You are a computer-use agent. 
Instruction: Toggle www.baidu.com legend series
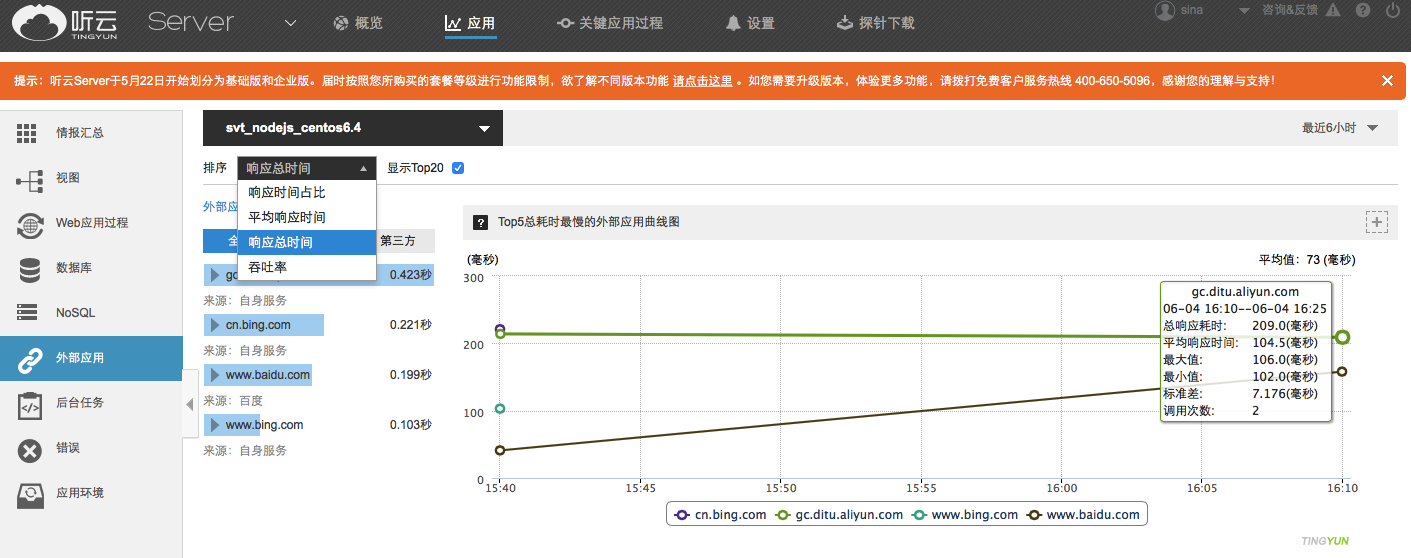click(x=1083, y=515)
